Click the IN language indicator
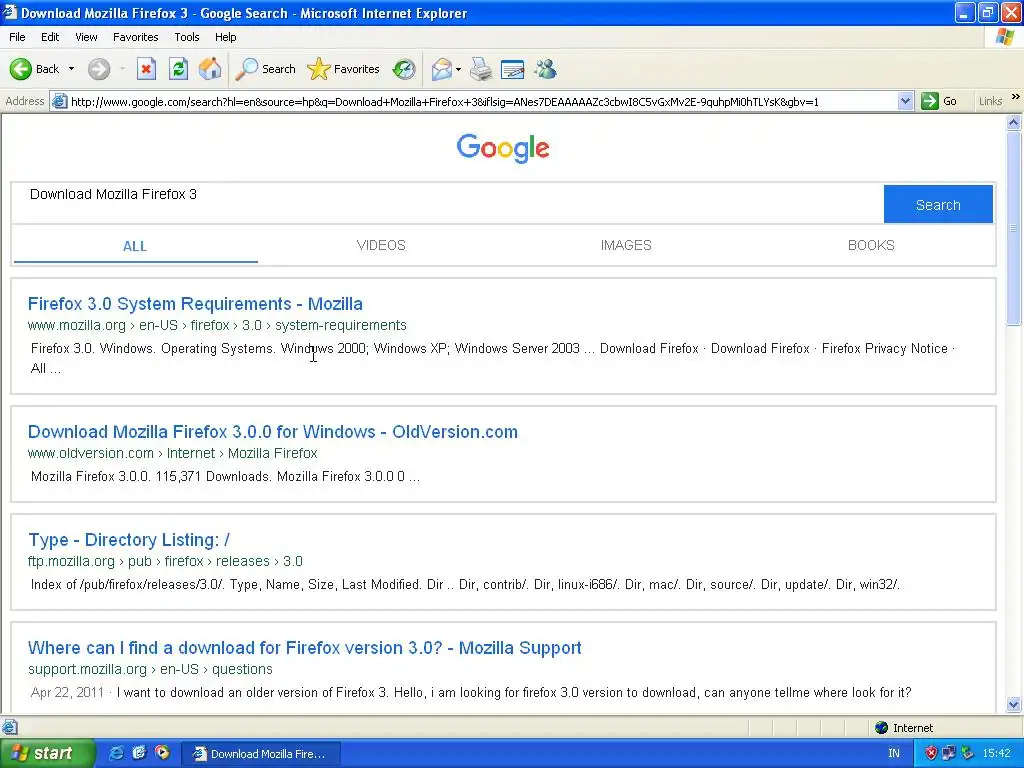The image size is (1024, 768). [x=894, y=753]
